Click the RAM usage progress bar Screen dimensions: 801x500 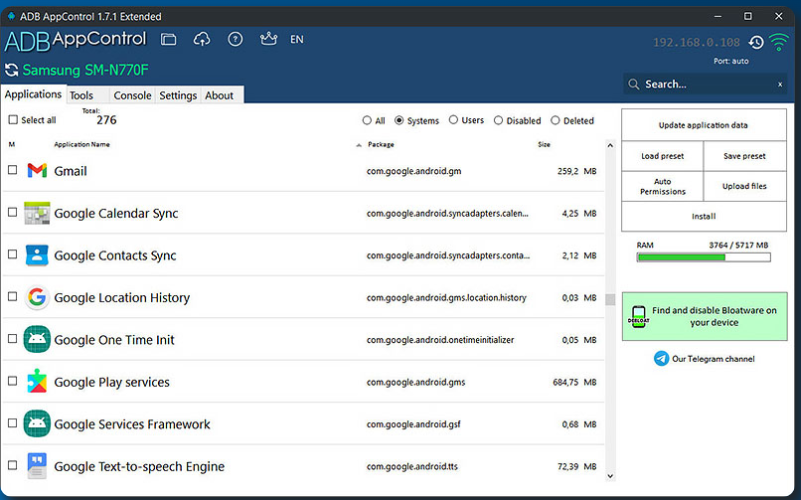(x=703, y=257)
